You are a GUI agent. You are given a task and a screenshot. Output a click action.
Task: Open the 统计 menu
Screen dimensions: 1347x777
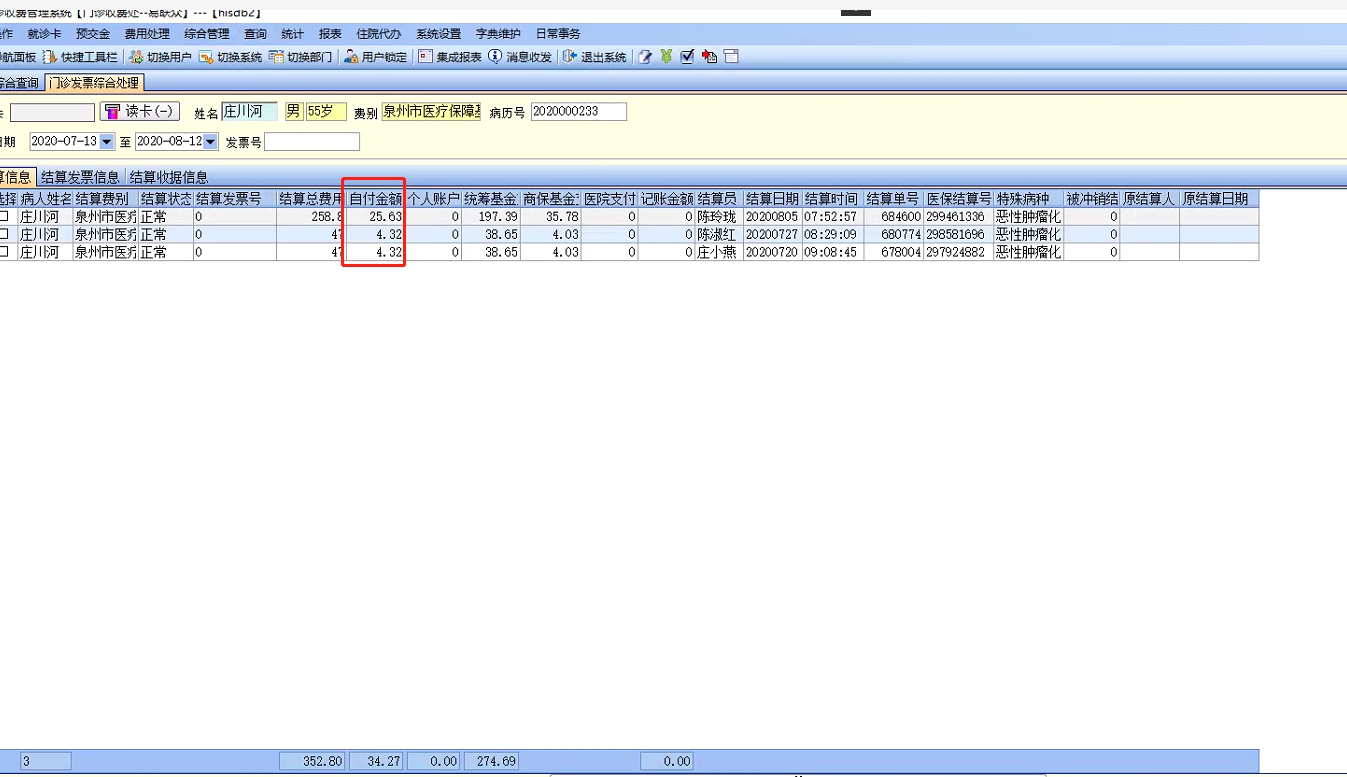pos(292,34)
